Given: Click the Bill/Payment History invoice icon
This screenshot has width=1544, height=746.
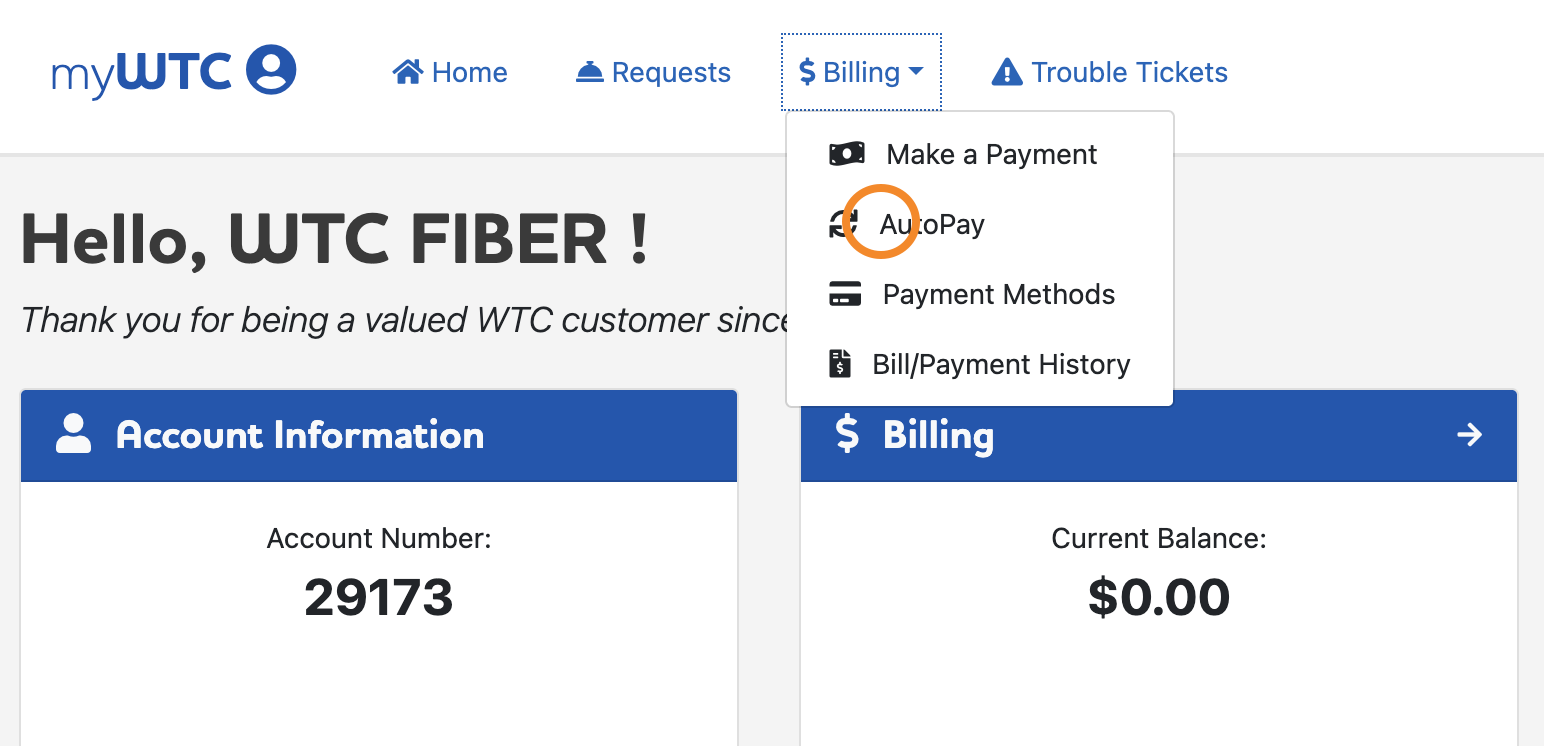Looking at the screenshot, I should (840, 364).
